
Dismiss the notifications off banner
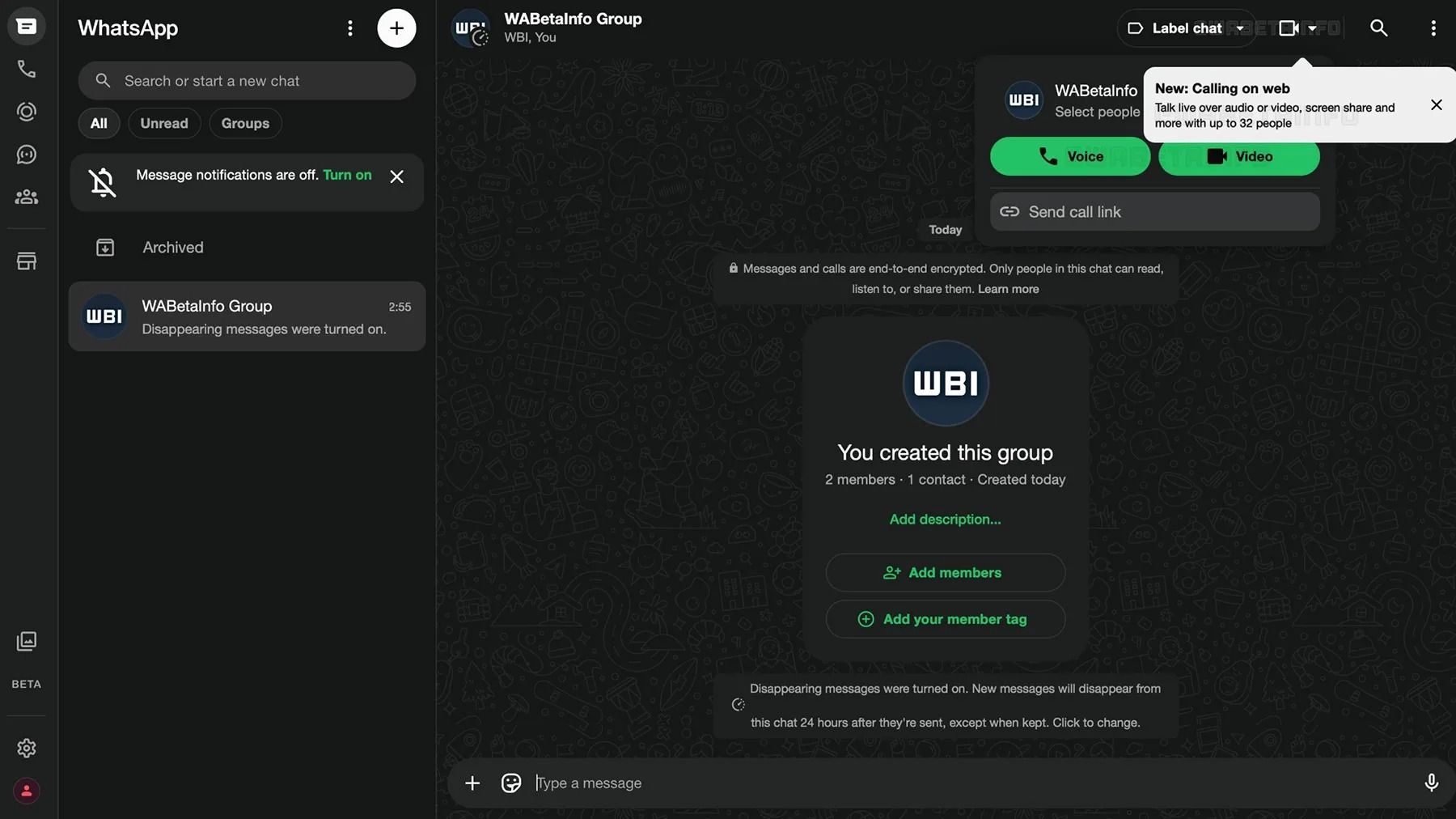coord(396,176)
